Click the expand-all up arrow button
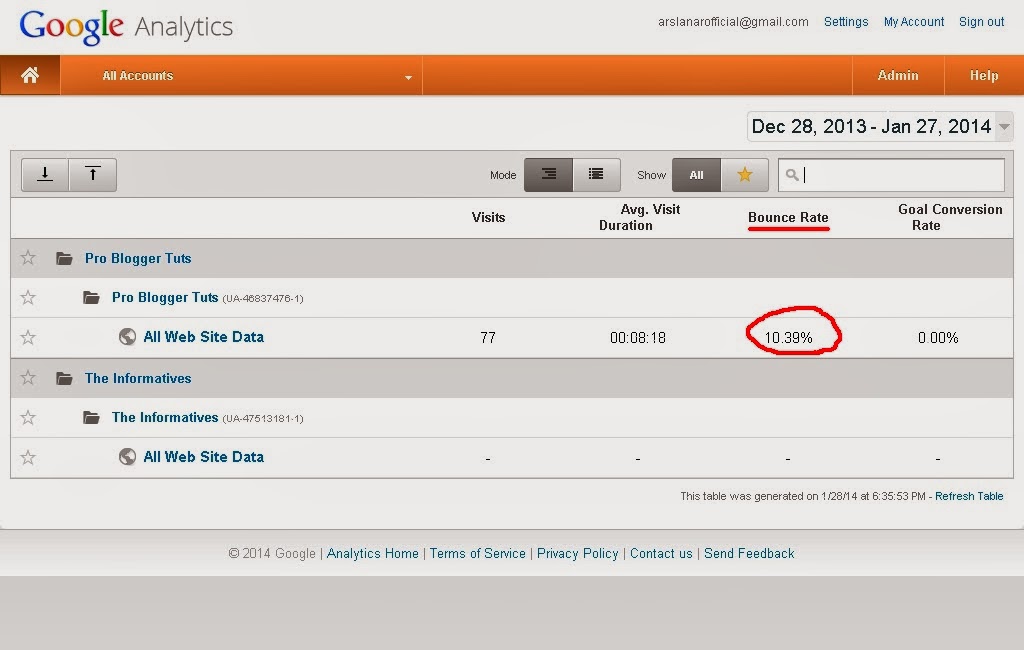1024x650 pixels. (x=93, y=174)
